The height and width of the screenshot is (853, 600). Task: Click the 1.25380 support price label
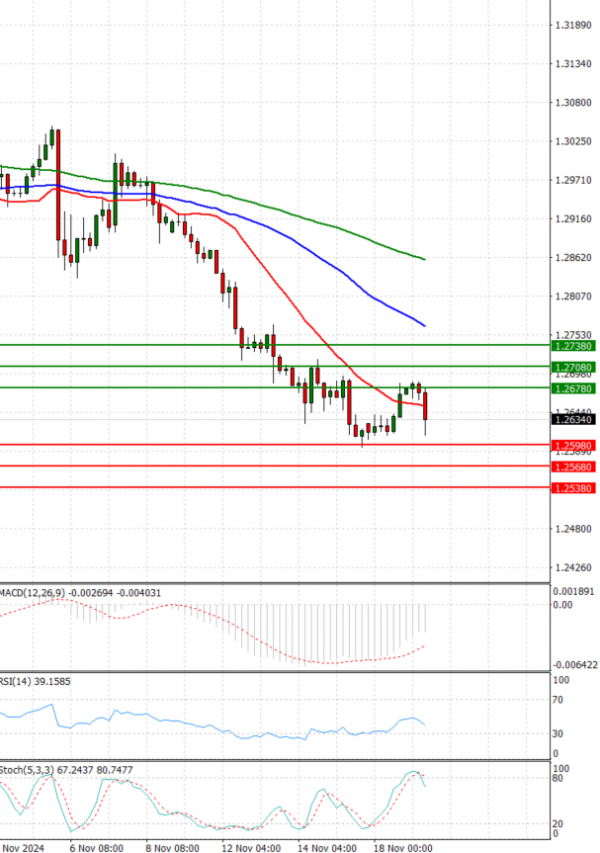point(573,488)
